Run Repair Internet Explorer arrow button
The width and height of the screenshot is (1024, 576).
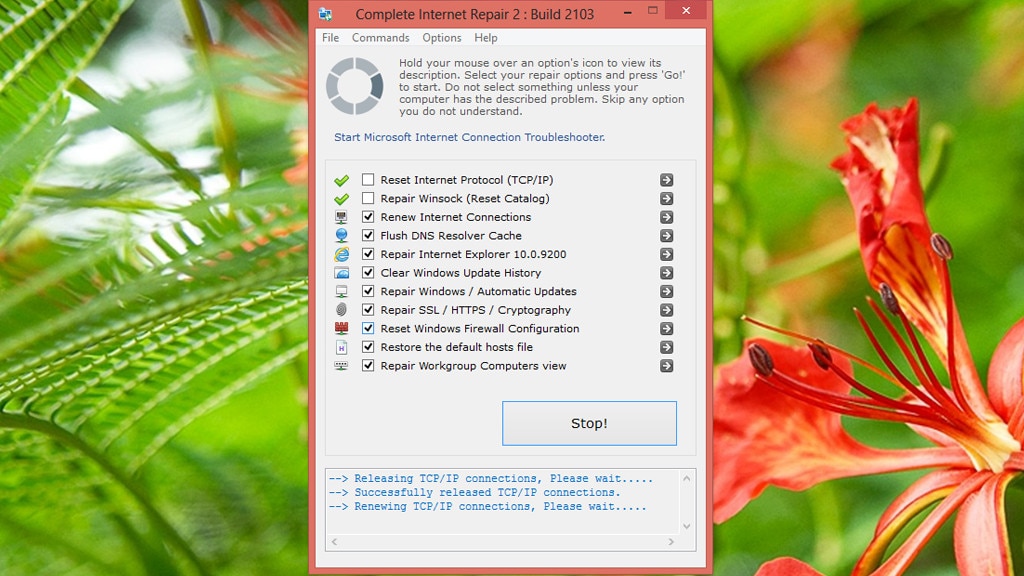[666, 255]
